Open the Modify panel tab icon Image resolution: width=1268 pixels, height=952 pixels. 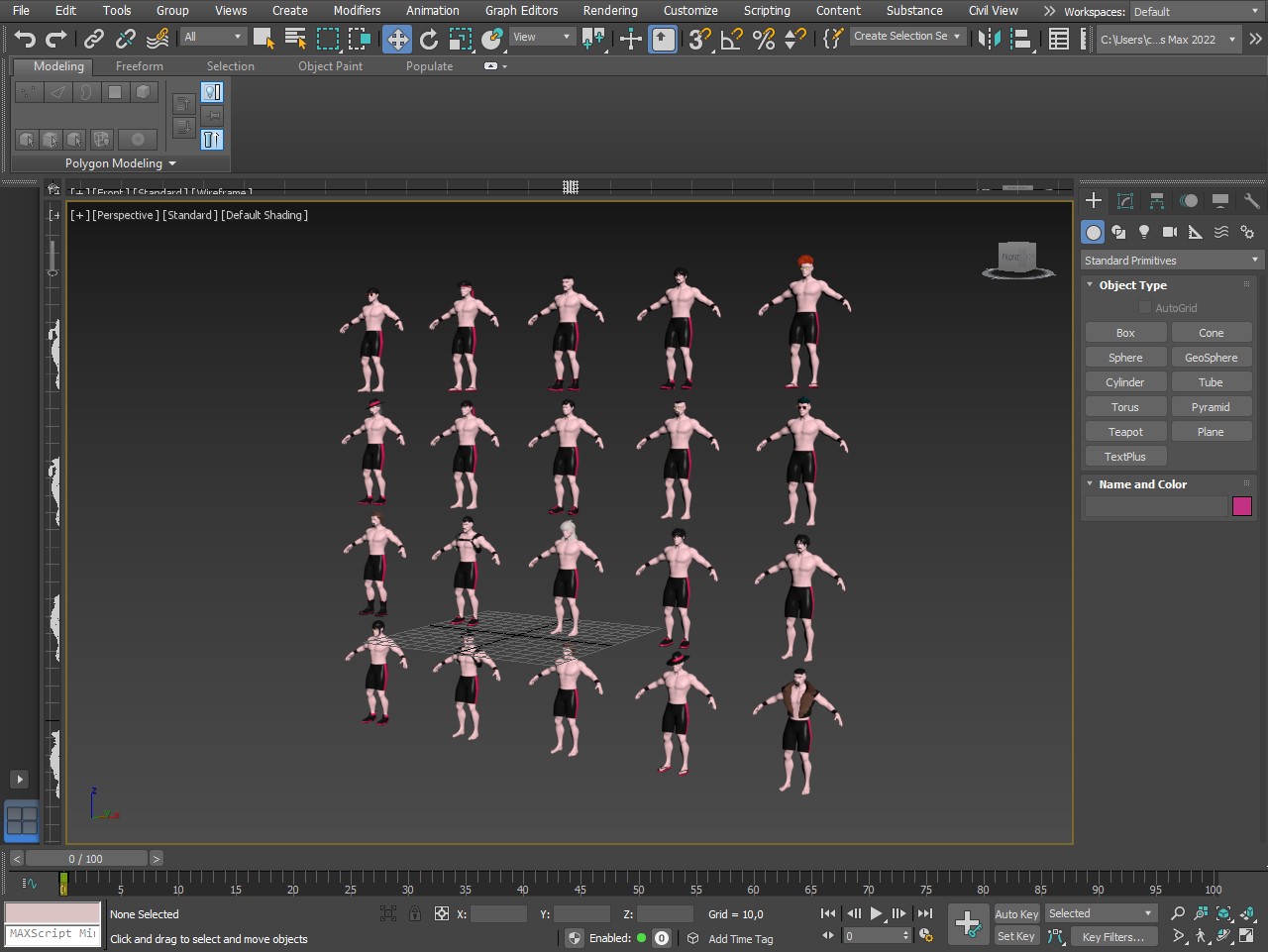[x=1125, y=201]
